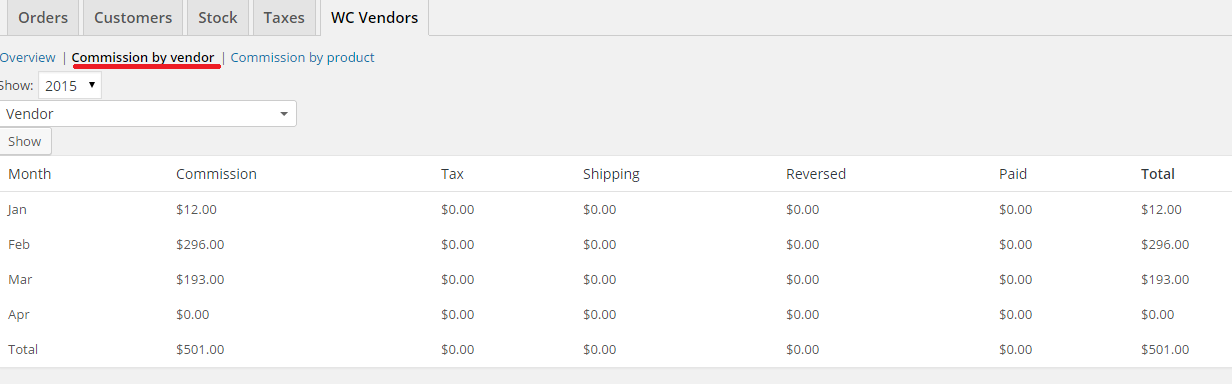Click the Commission column header
1232x384 pixels.
216,174
